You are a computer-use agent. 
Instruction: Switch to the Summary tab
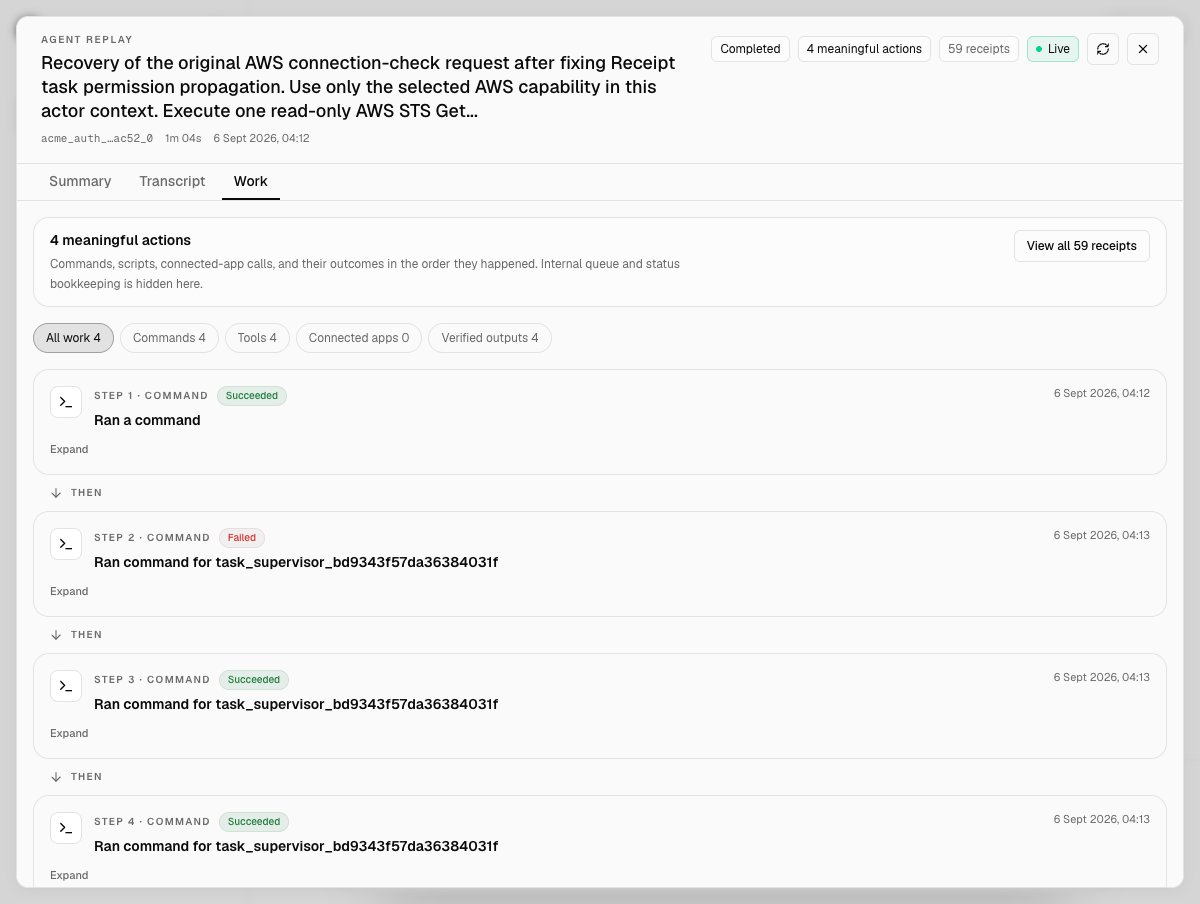[80, 181]
